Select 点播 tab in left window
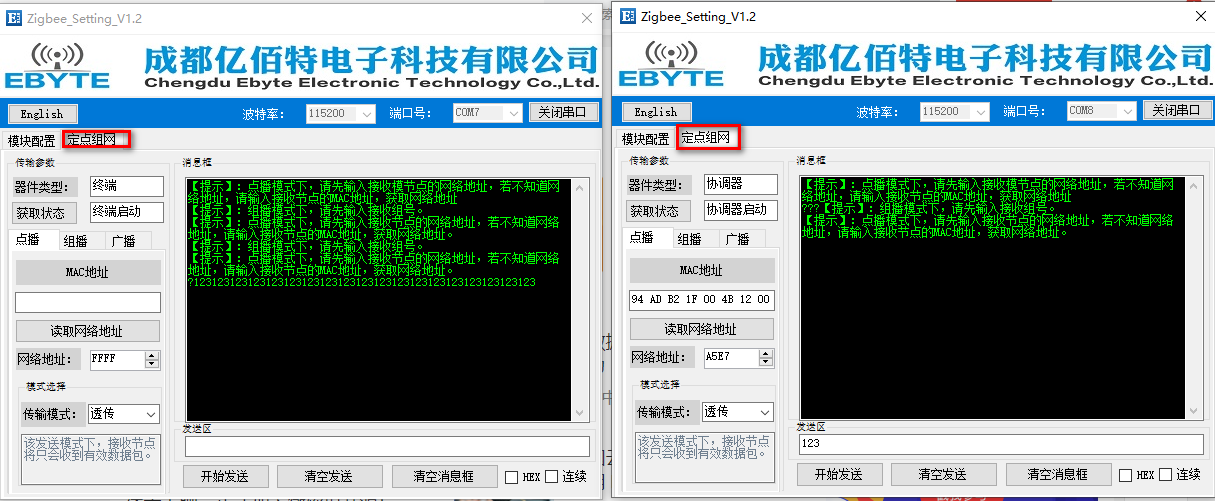This screenshot has width=1215, height=501. [x=32, y=240]
